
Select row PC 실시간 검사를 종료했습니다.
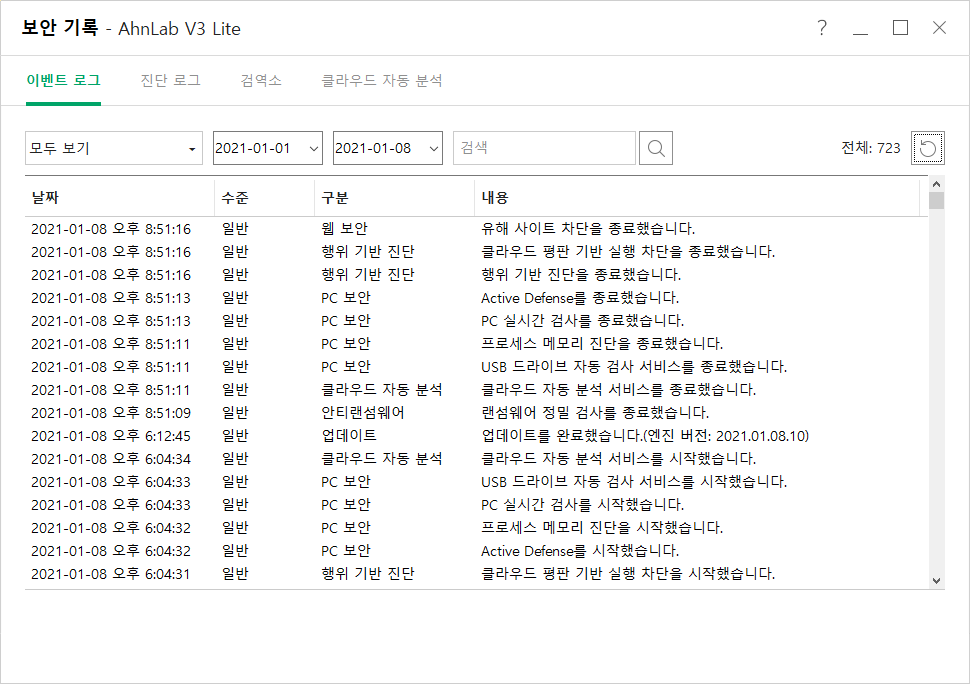pyautogui.click(x=476, y=321)
